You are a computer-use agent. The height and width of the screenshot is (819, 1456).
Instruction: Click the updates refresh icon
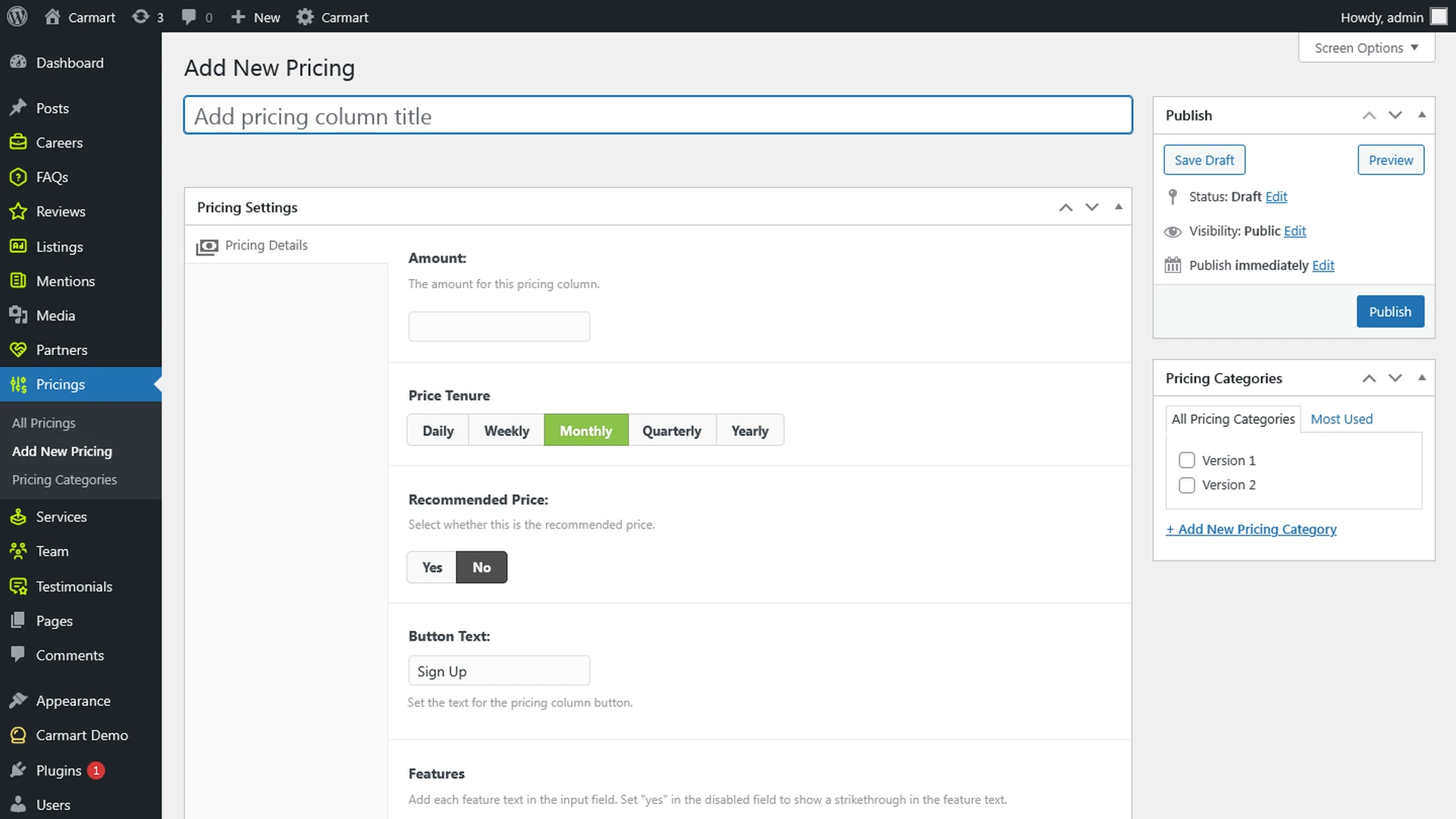tap(140, 17)
